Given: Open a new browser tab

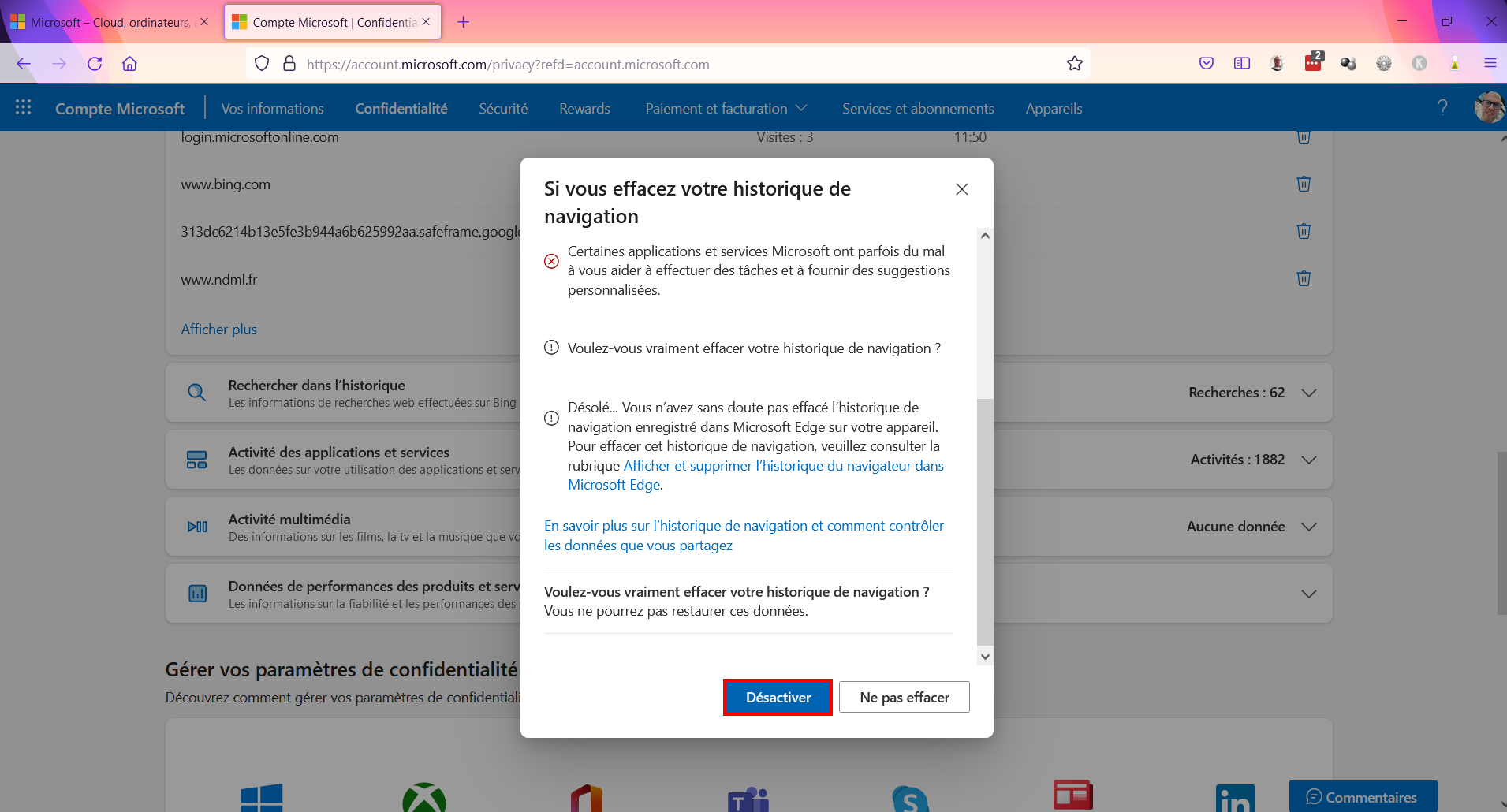Looking at the screenshot, I should pos(463,22).
